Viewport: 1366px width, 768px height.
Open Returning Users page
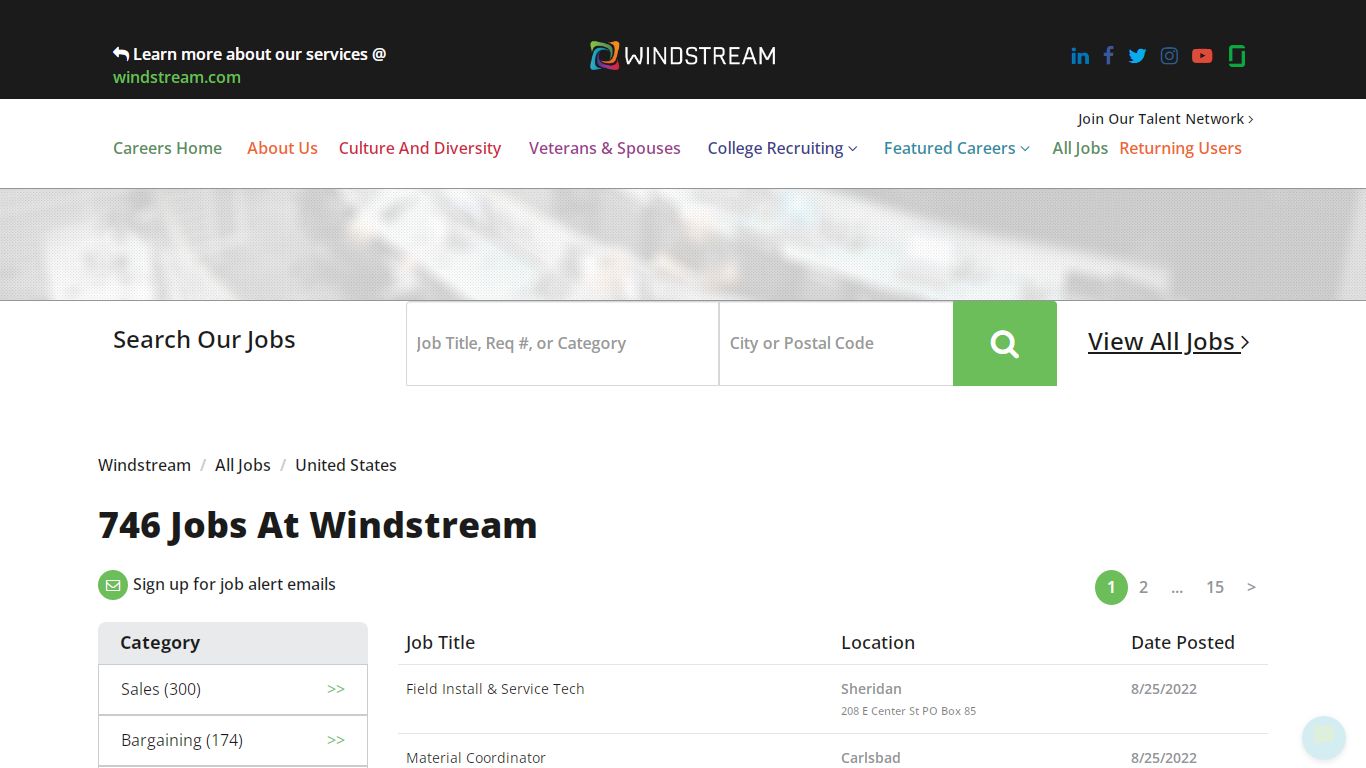pyautogui.click(x=1180, y=148)
